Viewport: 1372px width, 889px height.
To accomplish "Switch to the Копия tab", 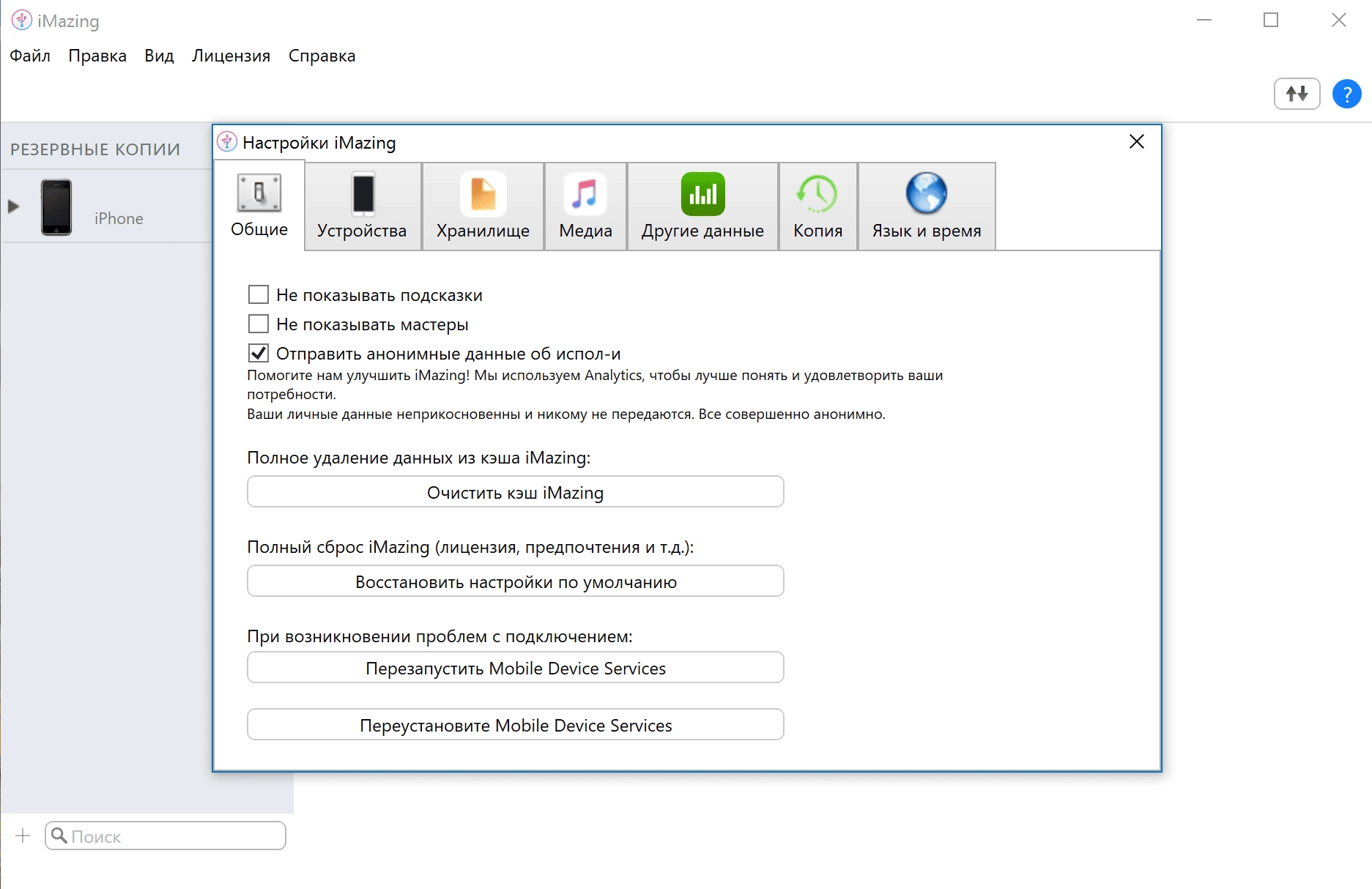I will (817, 207).
